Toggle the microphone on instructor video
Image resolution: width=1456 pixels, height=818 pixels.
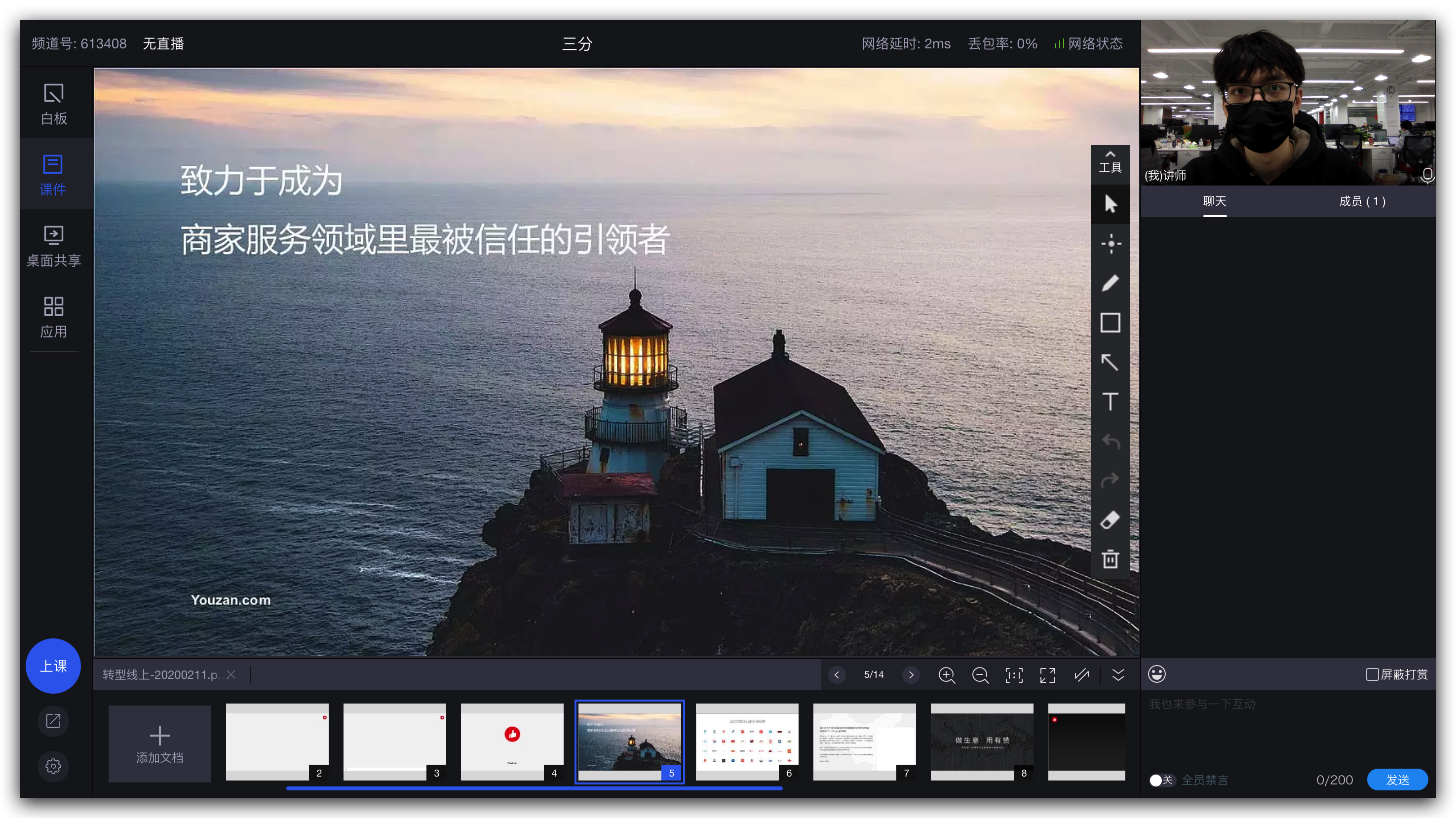(x=1427, y=175)
